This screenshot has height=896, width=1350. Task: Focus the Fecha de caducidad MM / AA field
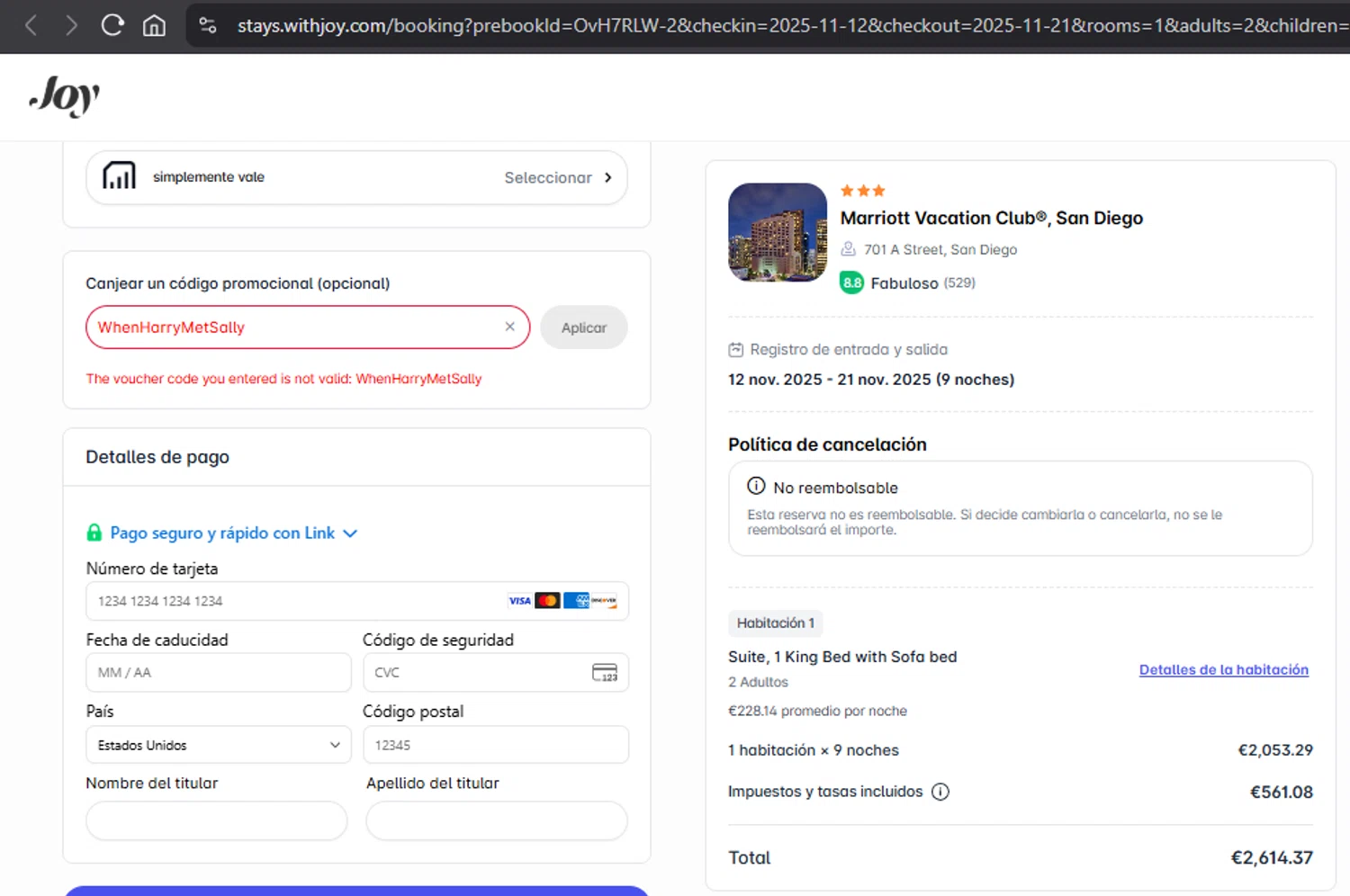[x=219, y=672]
